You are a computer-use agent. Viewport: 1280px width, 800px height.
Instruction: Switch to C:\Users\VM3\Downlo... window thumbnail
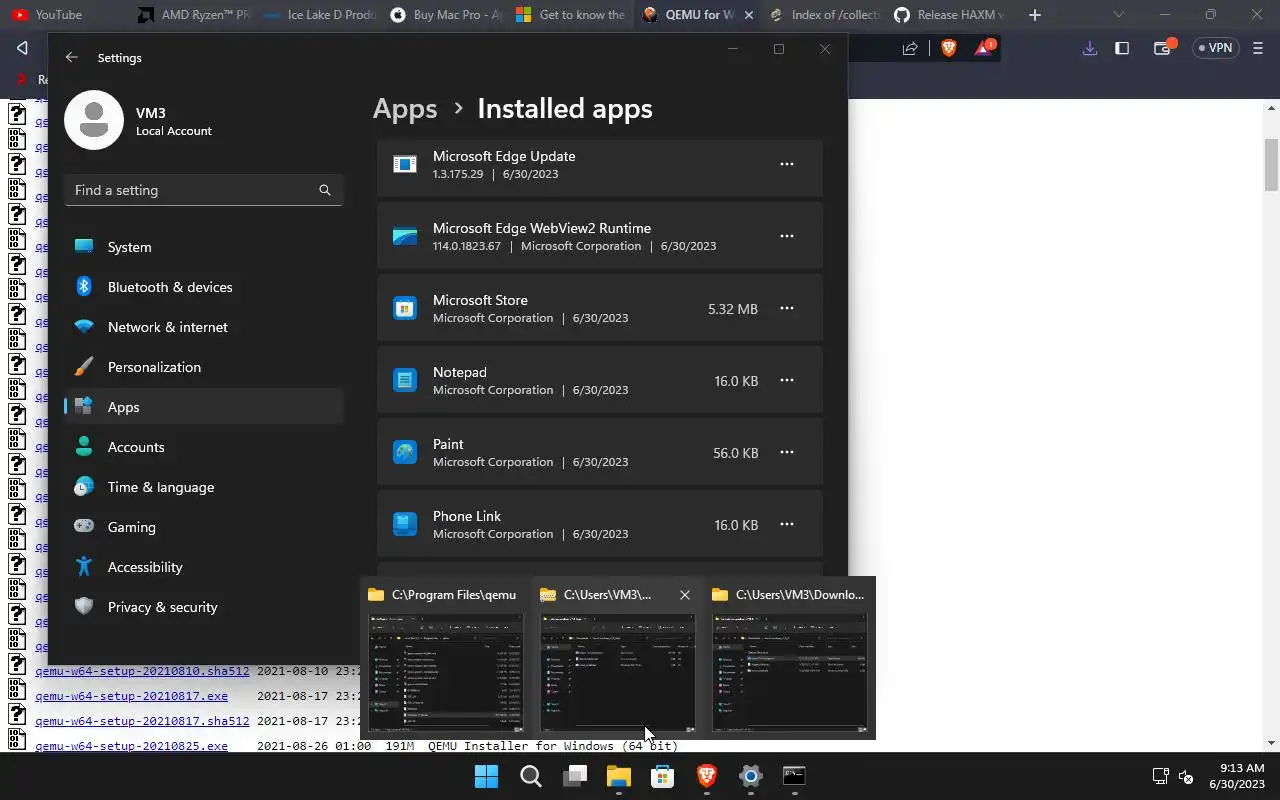790,658
